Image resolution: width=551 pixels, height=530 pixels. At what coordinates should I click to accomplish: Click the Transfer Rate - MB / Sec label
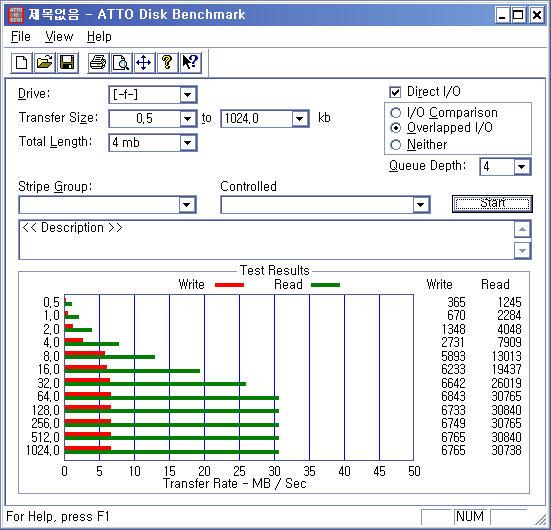(x=234, y=484)
